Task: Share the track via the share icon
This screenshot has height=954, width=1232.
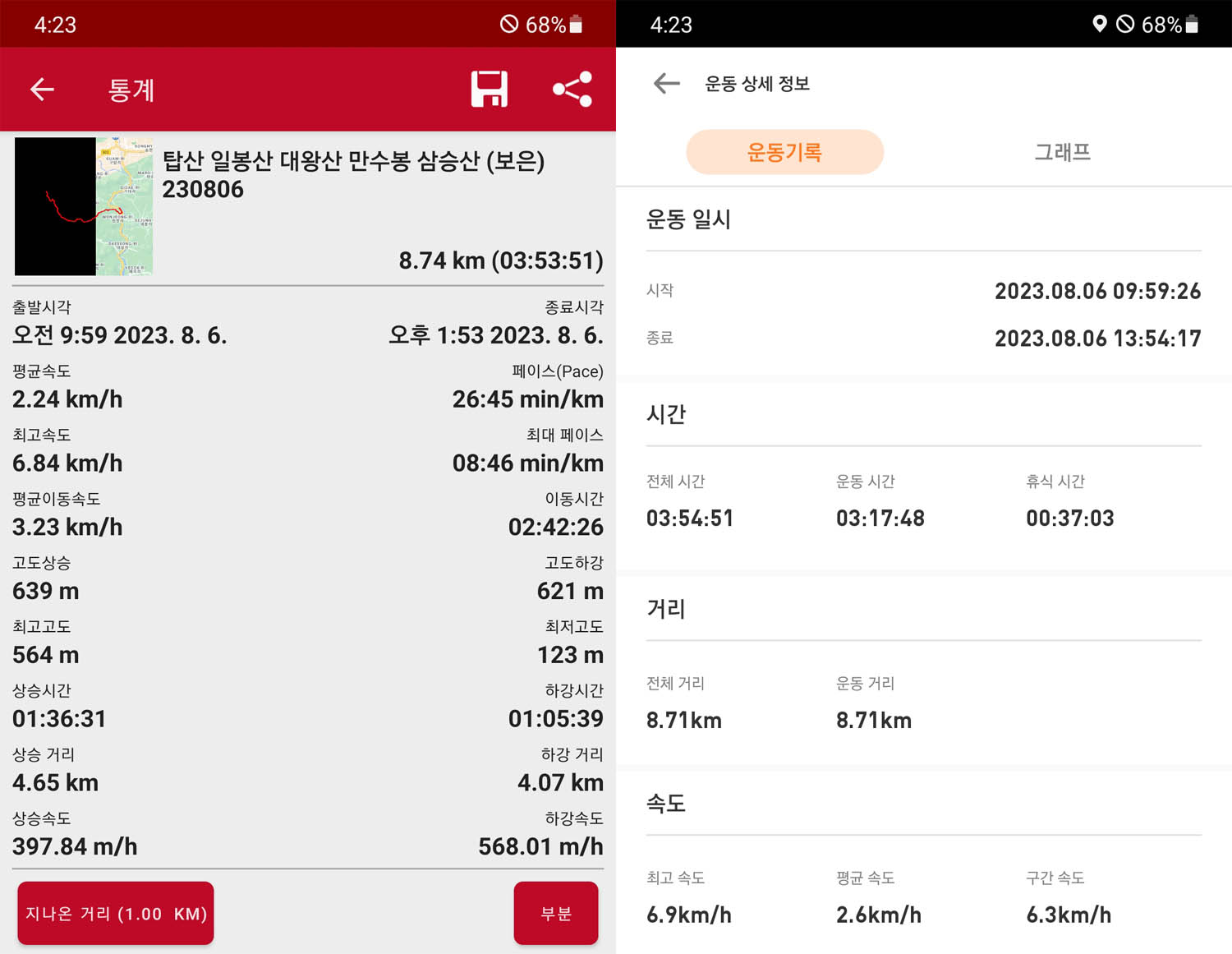Action: pos(572,89)
